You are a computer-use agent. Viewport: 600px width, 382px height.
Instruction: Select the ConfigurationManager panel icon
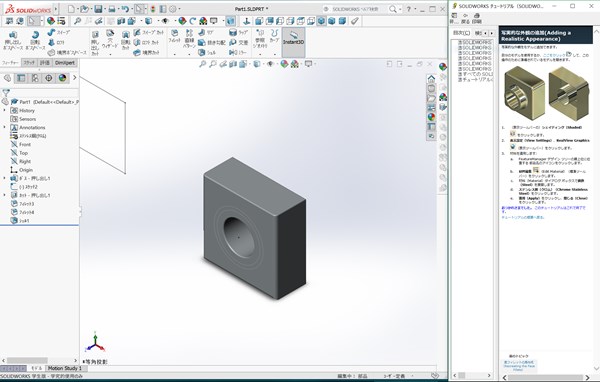point(35,78)
